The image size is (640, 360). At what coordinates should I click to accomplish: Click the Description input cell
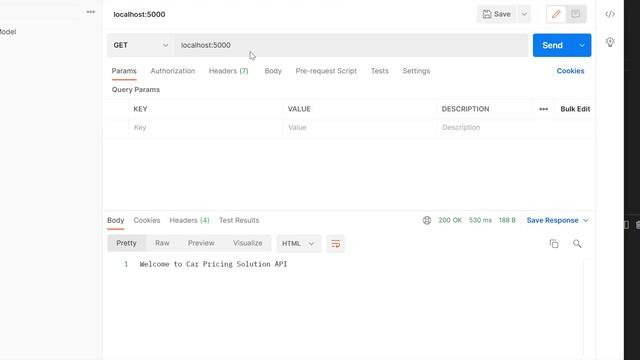tap(515, 128)
